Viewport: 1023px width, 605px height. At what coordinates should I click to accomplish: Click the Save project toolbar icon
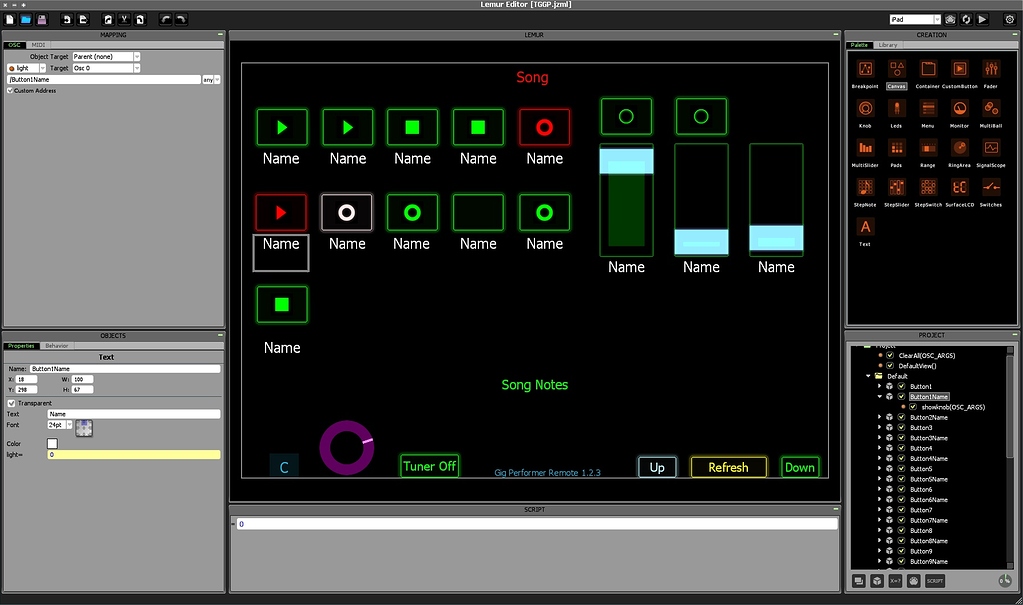click(x=42, y=19)
